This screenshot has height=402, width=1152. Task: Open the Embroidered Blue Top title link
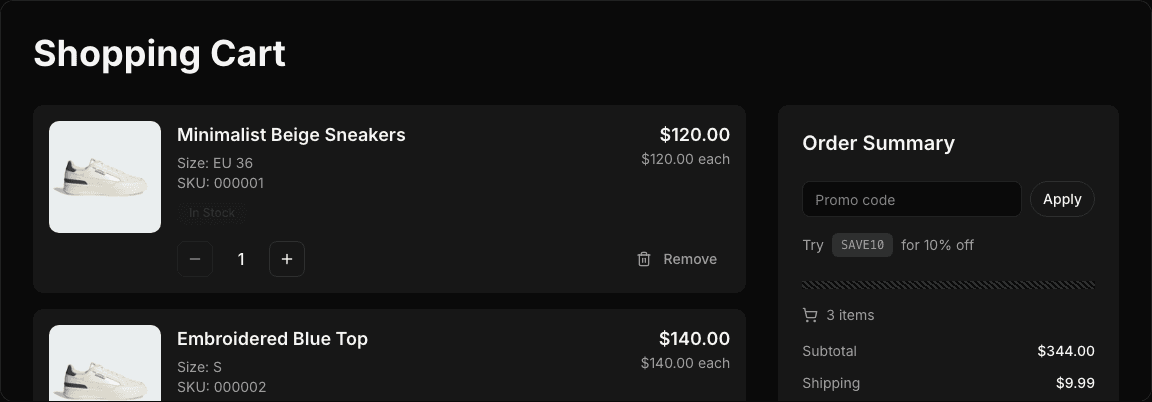[x=272, y=339]
